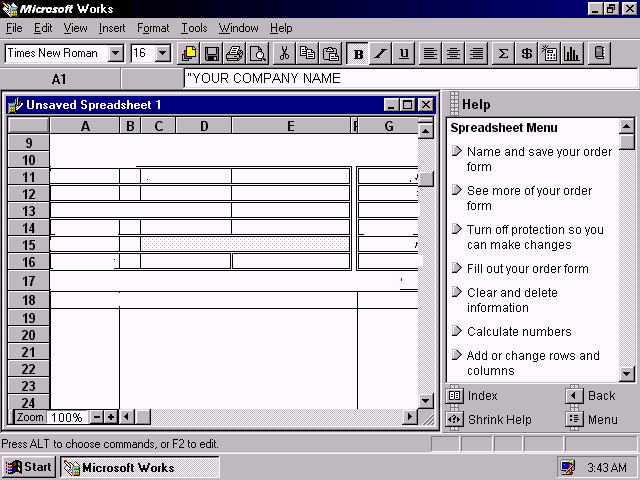The width and height of the screenshot is (640, 480).
Task: Open the Edit menu
Action: tap(43, 28)
